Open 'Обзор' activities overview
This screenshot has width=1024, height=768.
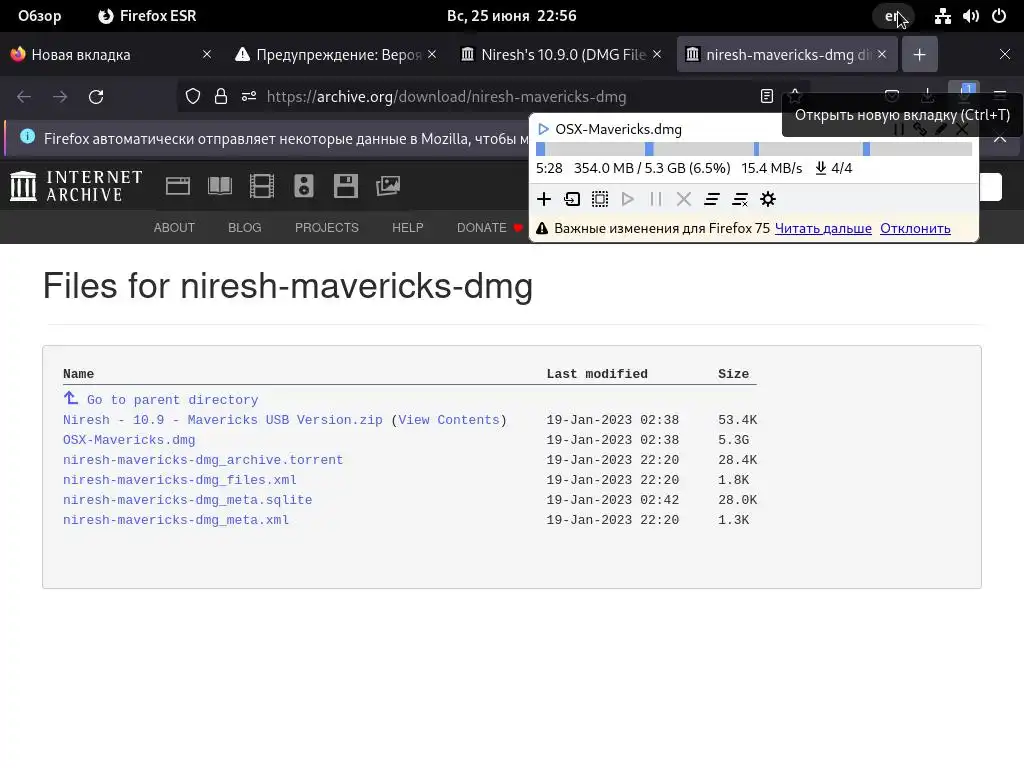pos(39,16)
